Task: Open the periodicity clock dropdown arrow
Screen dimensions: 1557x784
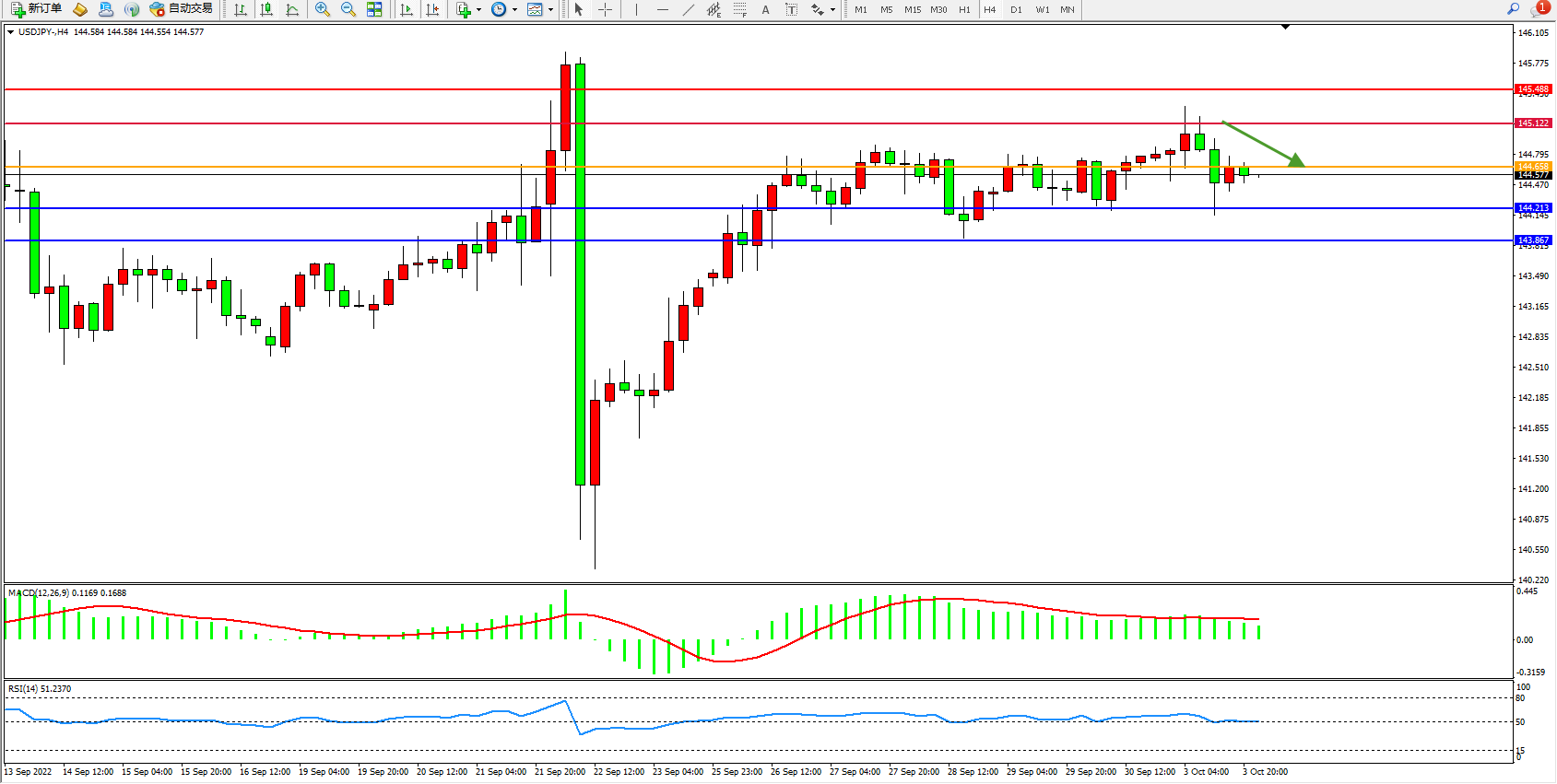Action: [514, 9]
